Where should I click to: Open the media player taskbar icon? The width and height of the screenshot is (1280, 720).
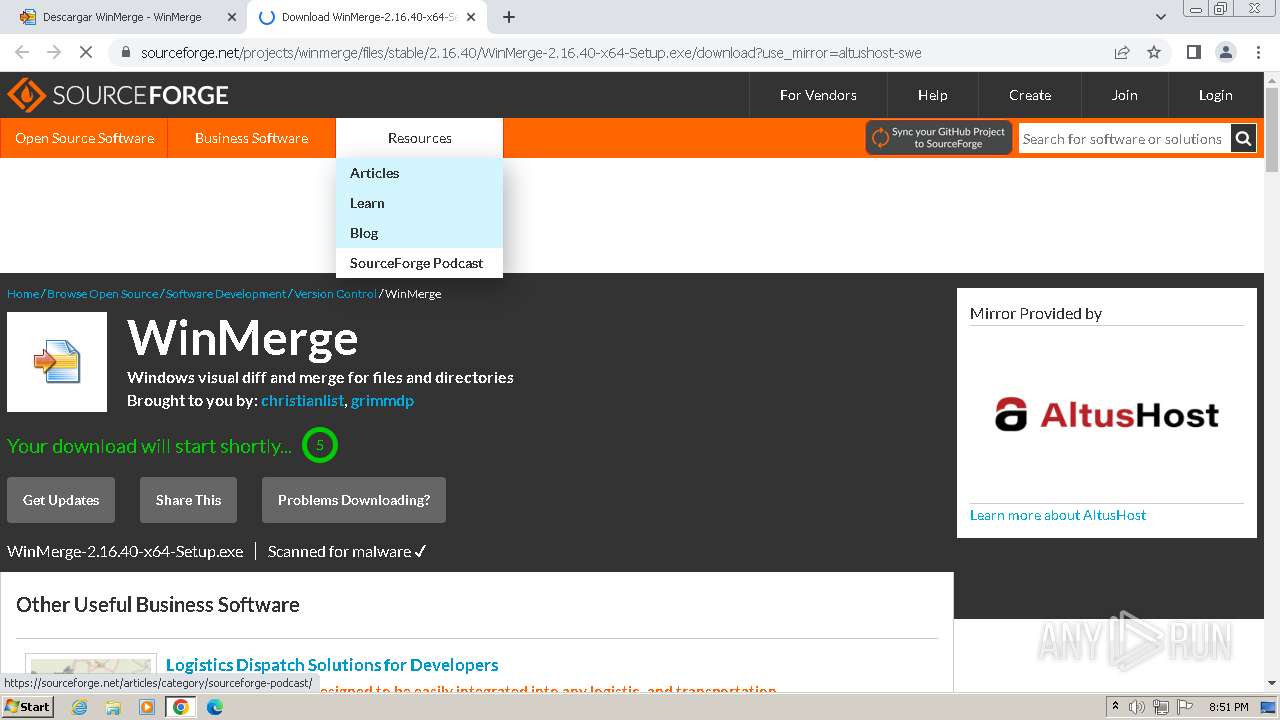(147, 707)
